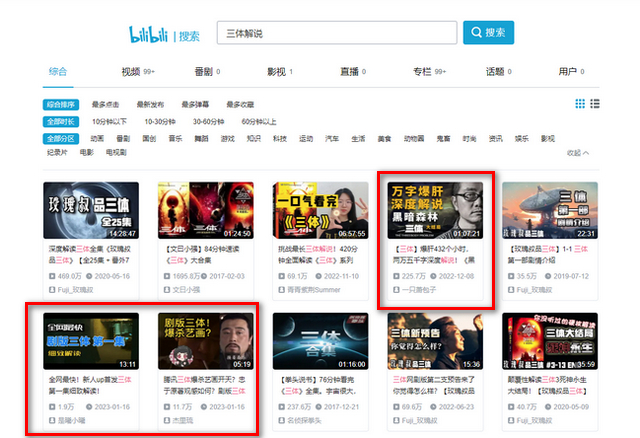Open the 综合 results tab
This screenshot has width=640, height=438.
[58, 72]
